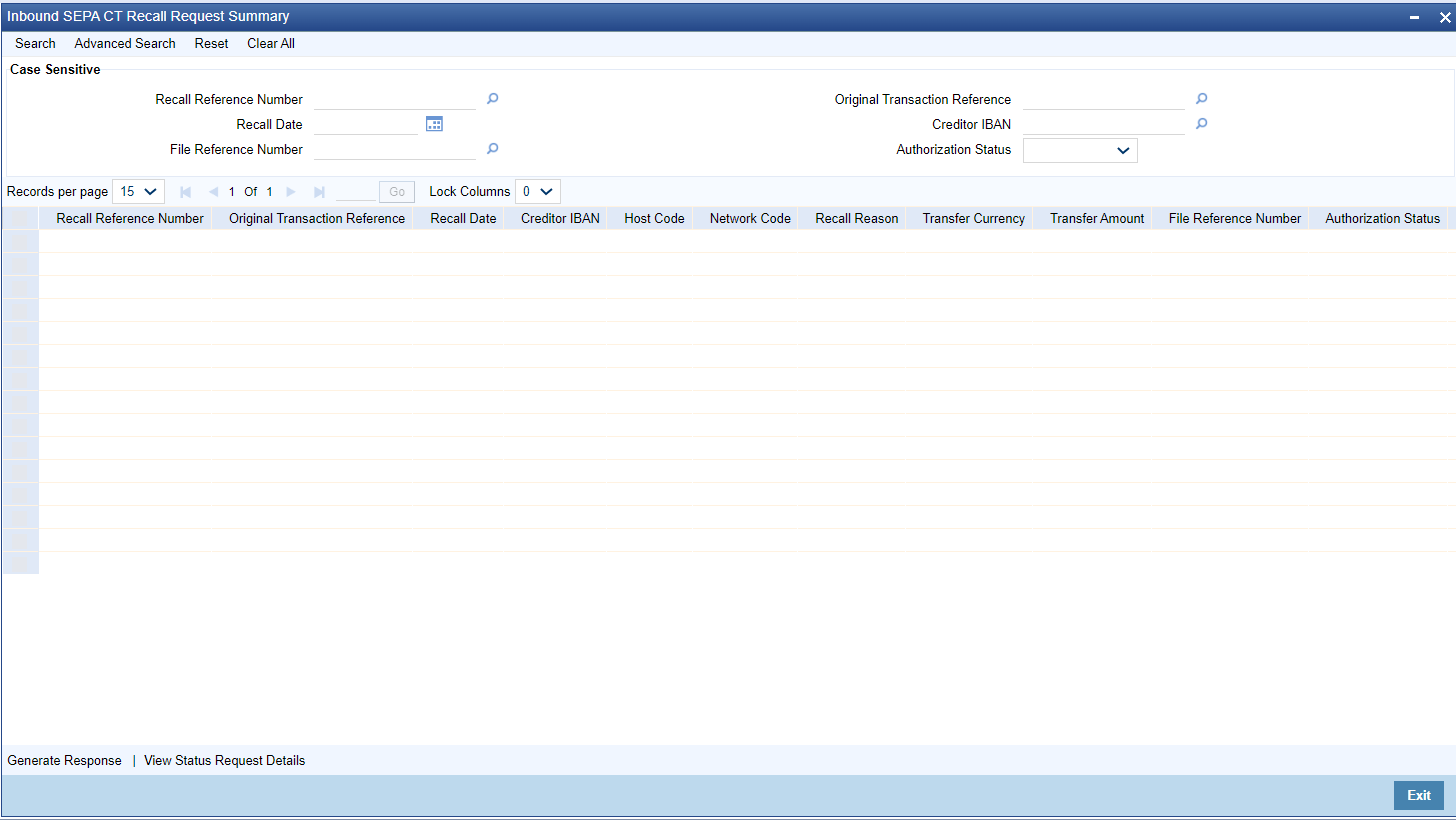Open lookup for Creditor IBAN
This screenshot has width=1456, height=820.
[x=1201, y=124]
